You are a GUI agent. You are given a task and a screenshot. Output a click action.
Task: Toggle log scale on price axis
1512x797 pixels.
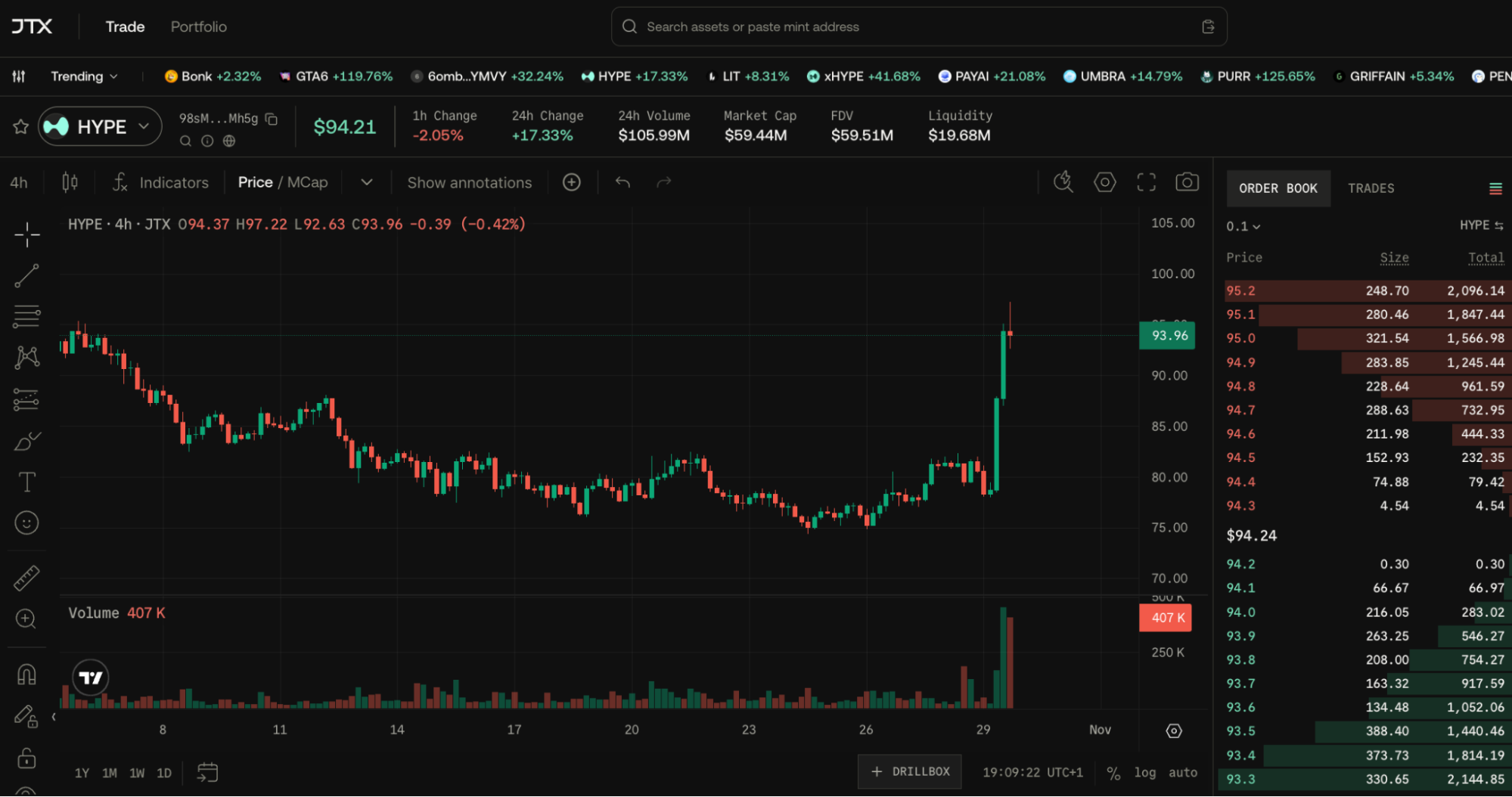1145,772
